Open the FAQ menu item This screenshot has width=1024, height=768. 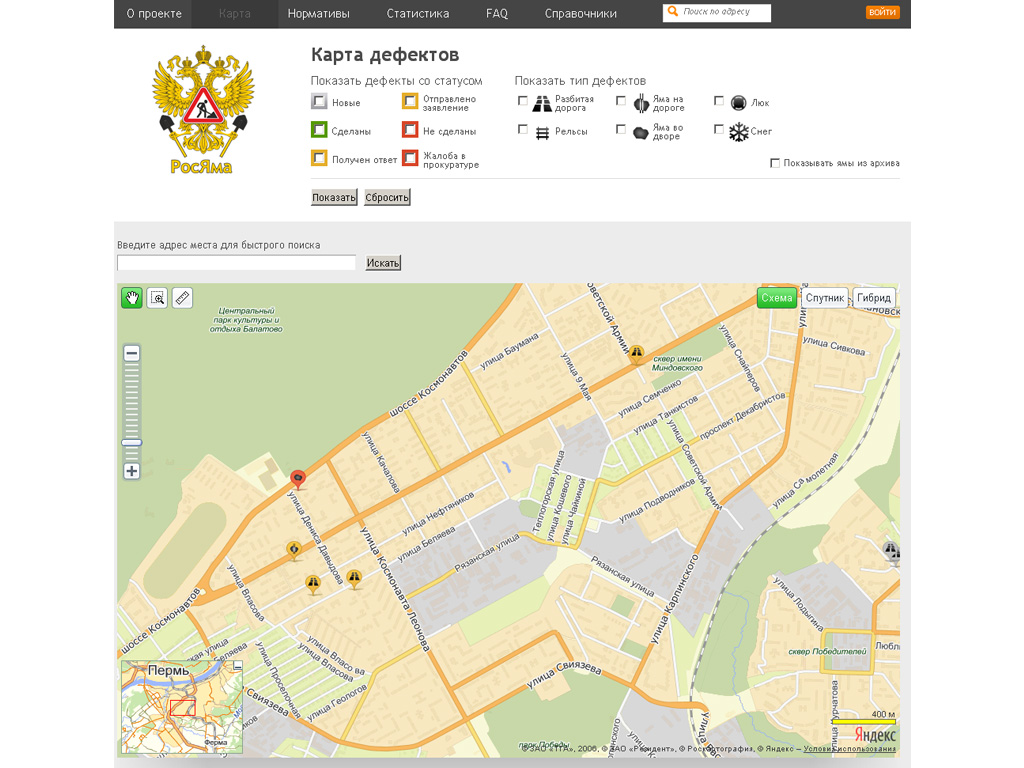(x=497, y=14)
